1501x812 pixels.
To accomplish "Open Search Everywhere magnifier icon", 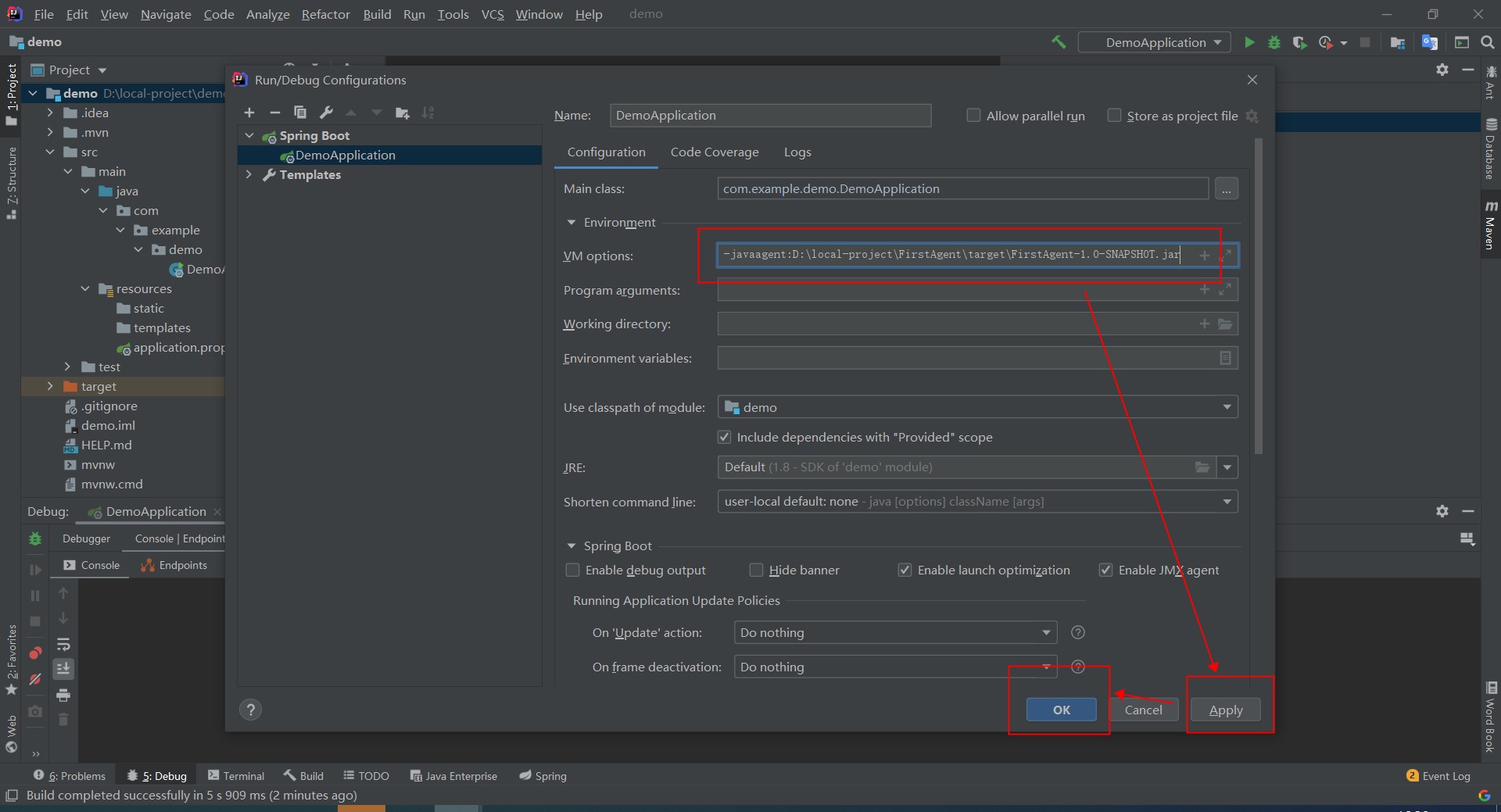I will click(1488, 42).
